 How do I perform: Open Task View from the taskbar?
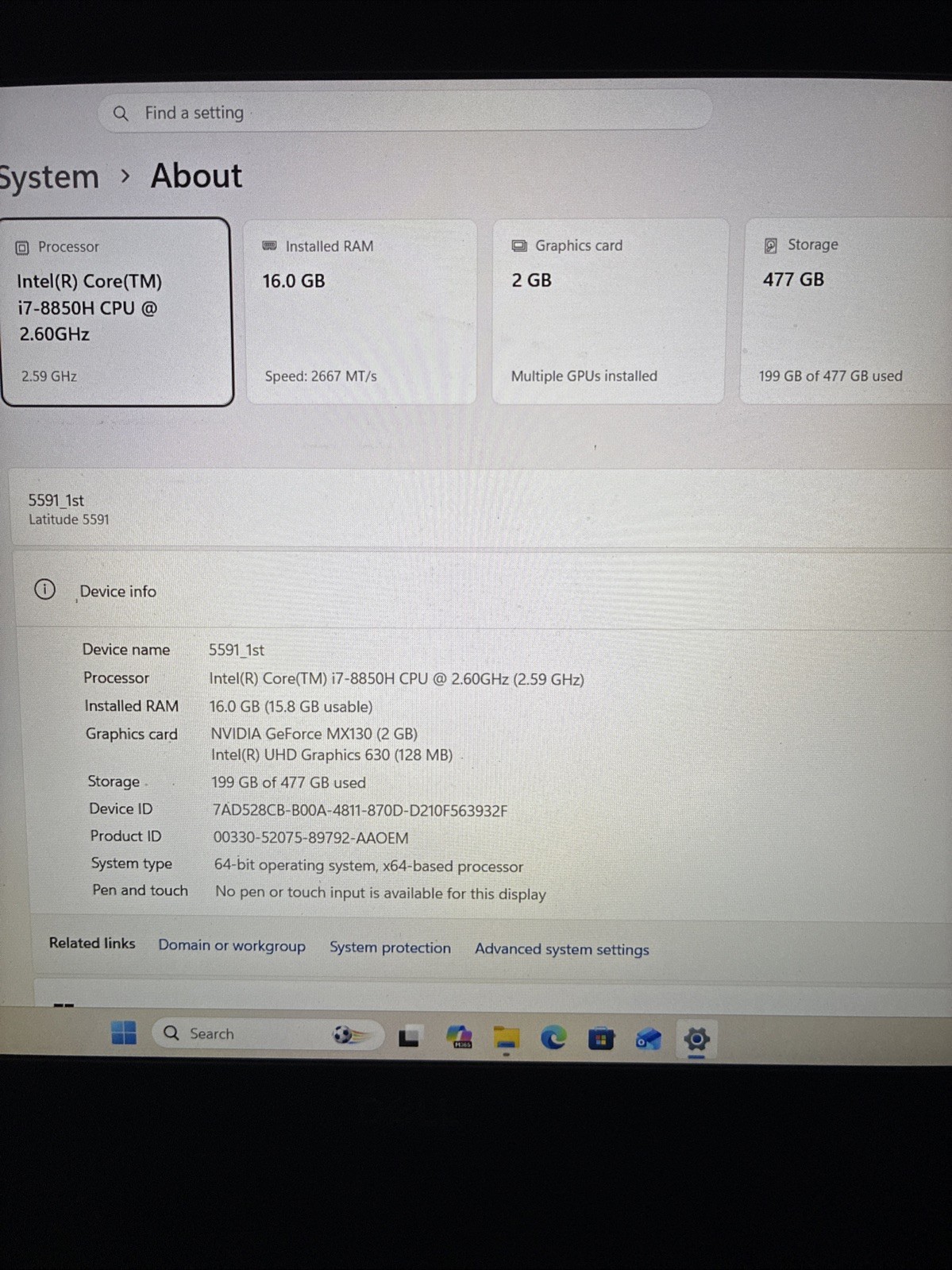pos(409,1036)
